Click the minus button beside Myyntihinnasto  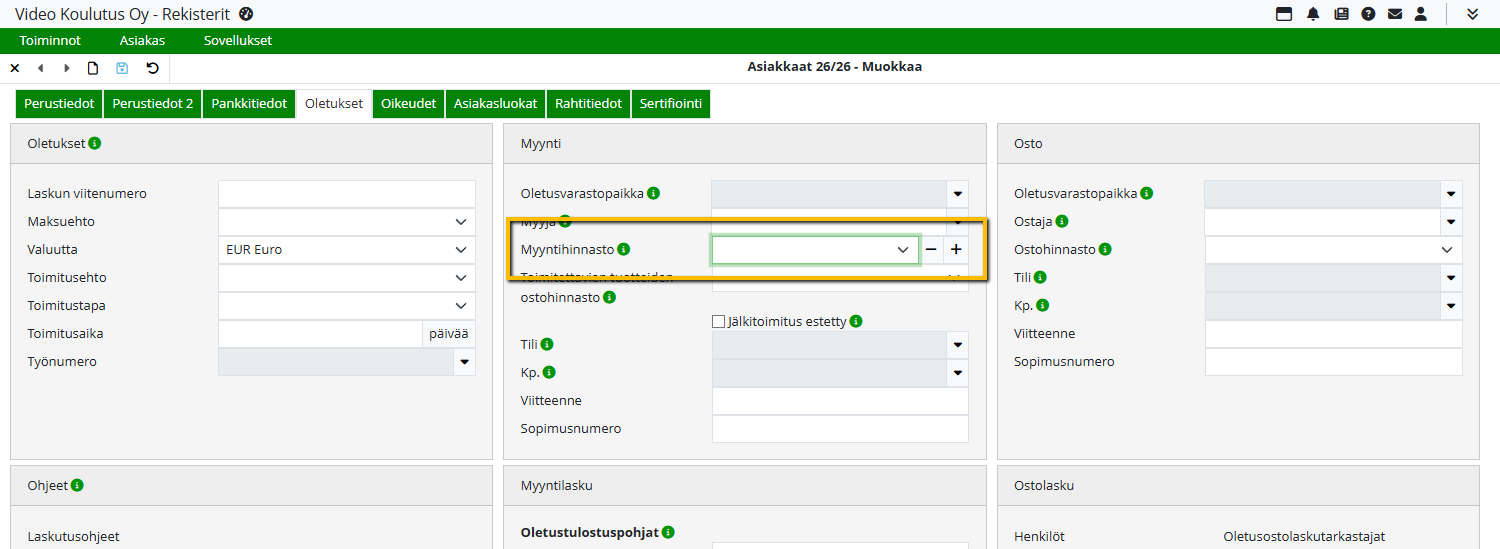pos(931,250)
